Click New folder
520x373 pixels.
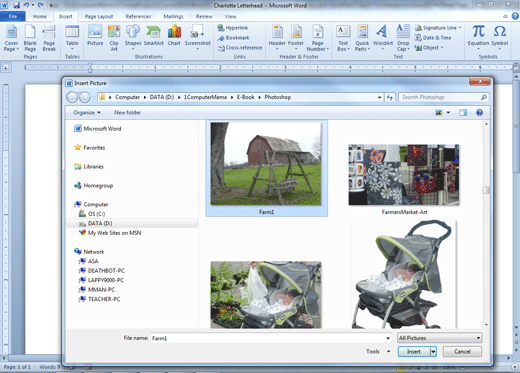click(x=127, y=113)
